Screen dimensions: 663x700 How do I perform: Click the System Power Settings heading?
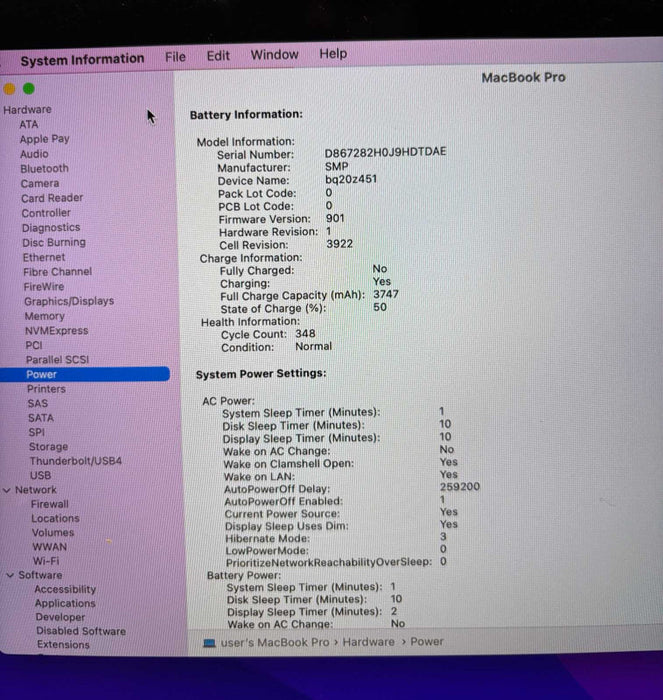tap(261, 374)
